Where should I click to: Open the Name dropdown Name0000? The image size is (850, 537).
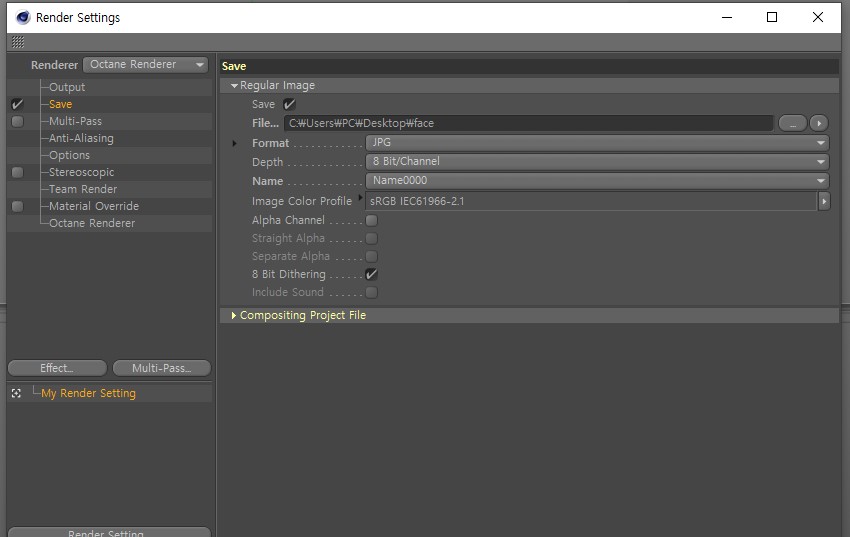[x=597, y=180]
